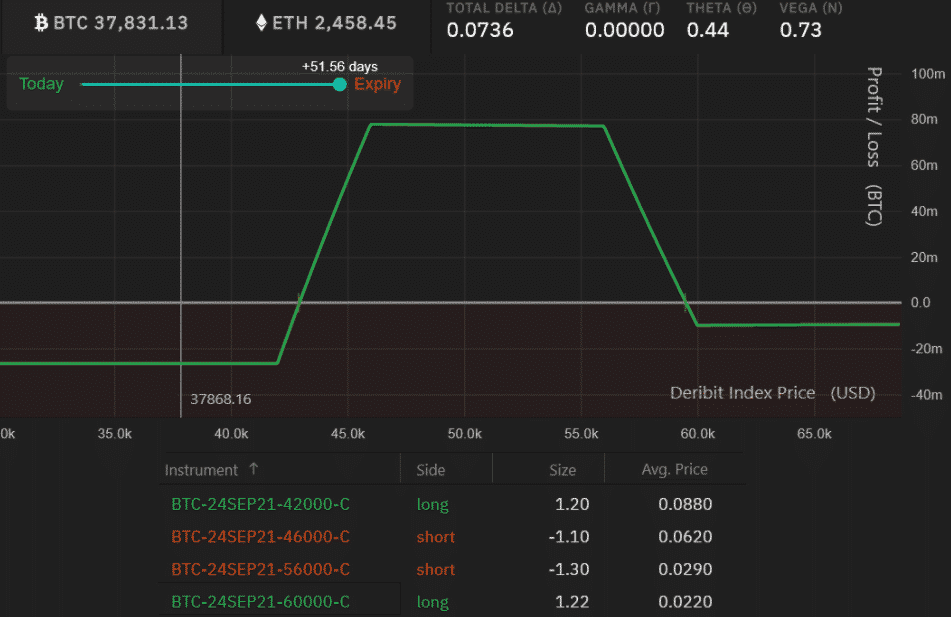Click the Instrument column sort arrow

pyautogui.click(x=254, y=468)
